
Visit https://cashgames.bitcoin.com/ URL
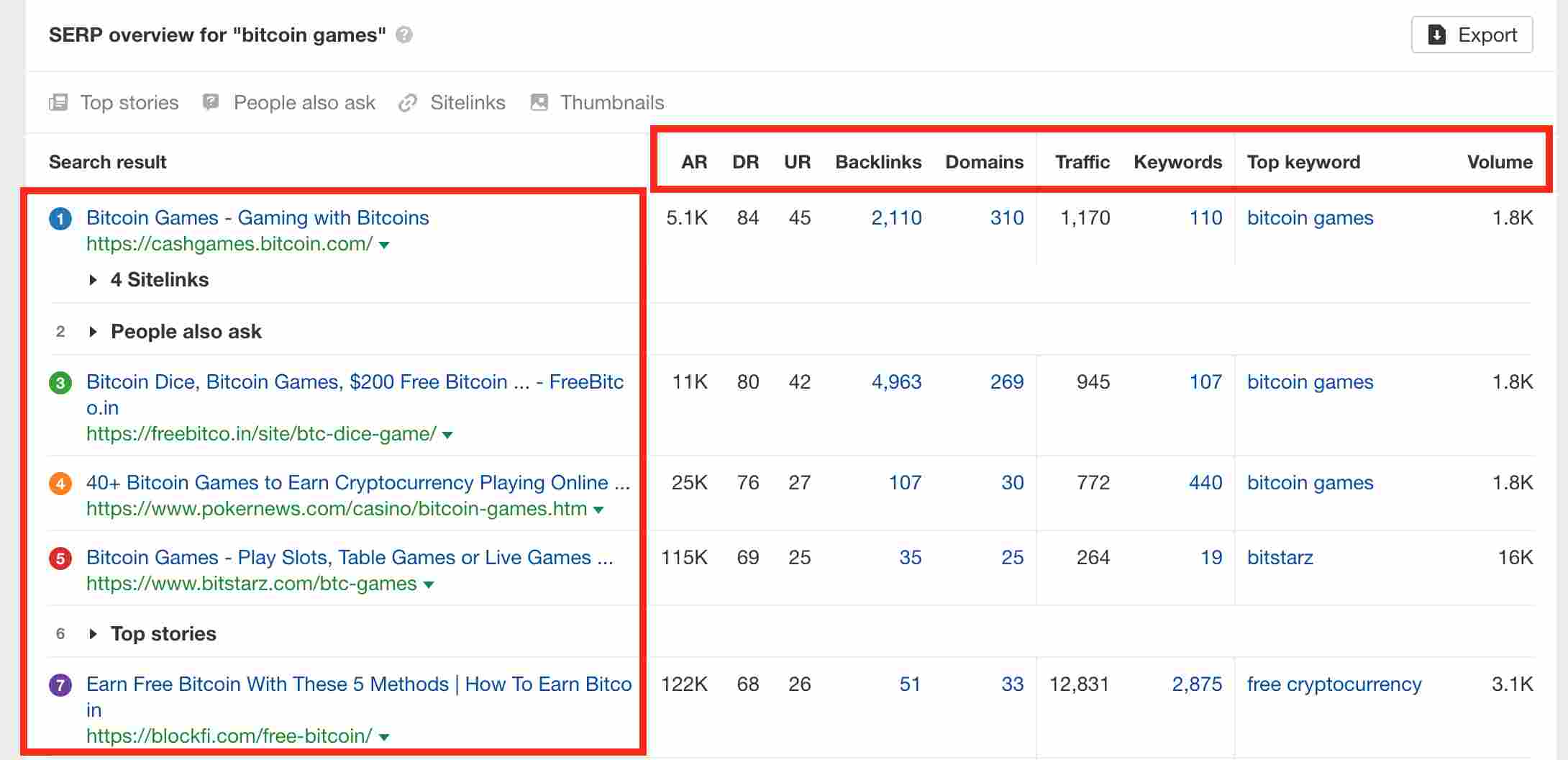[229, 244]
